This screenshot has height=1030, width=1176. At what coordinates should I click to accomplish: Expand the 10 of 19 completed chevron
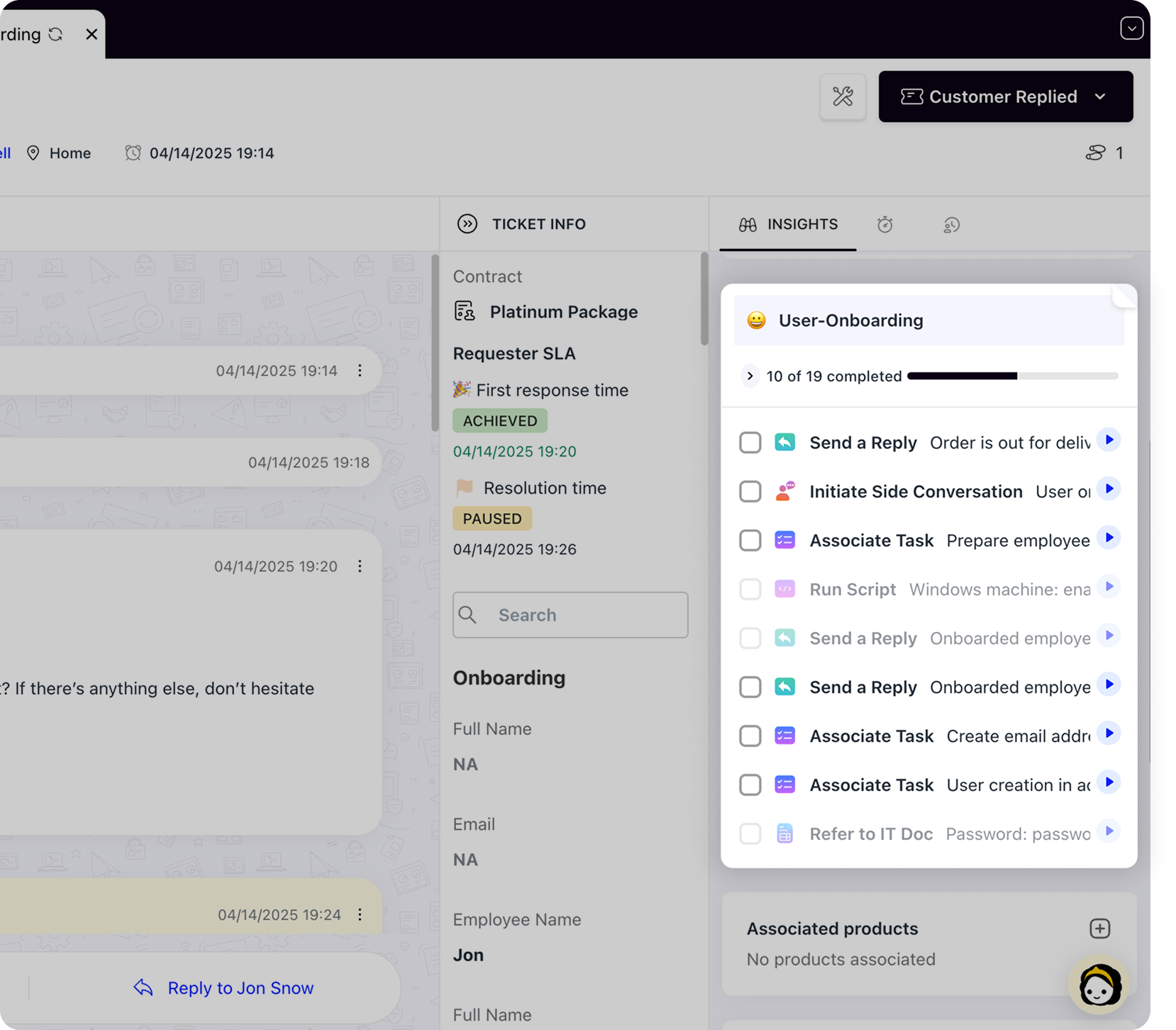click(750, 376)
